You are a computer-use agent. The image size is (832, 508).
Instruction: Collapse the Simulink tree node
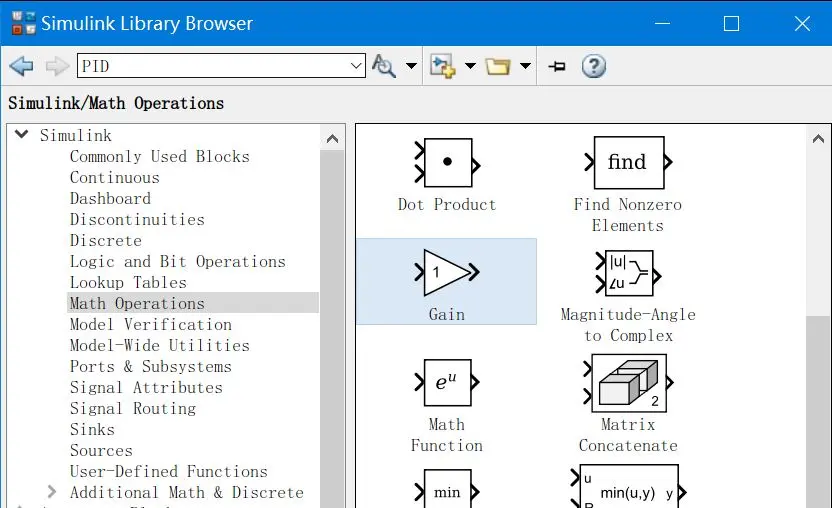coord(22,134)
